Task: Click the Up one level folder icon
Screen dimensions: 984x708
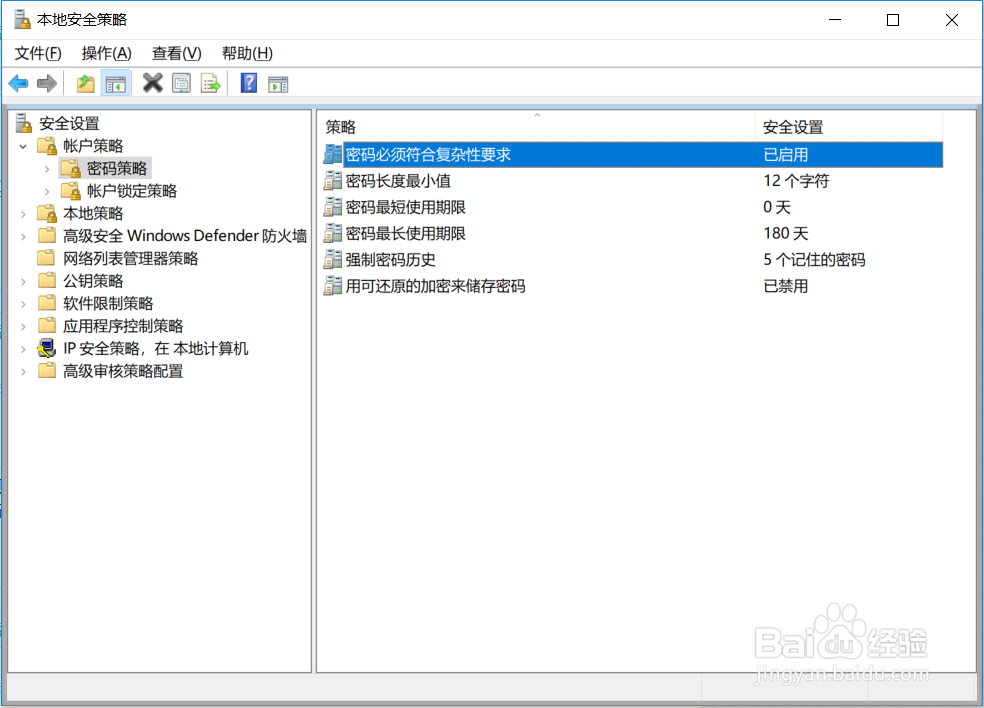Action: click(x=85, y=83)
